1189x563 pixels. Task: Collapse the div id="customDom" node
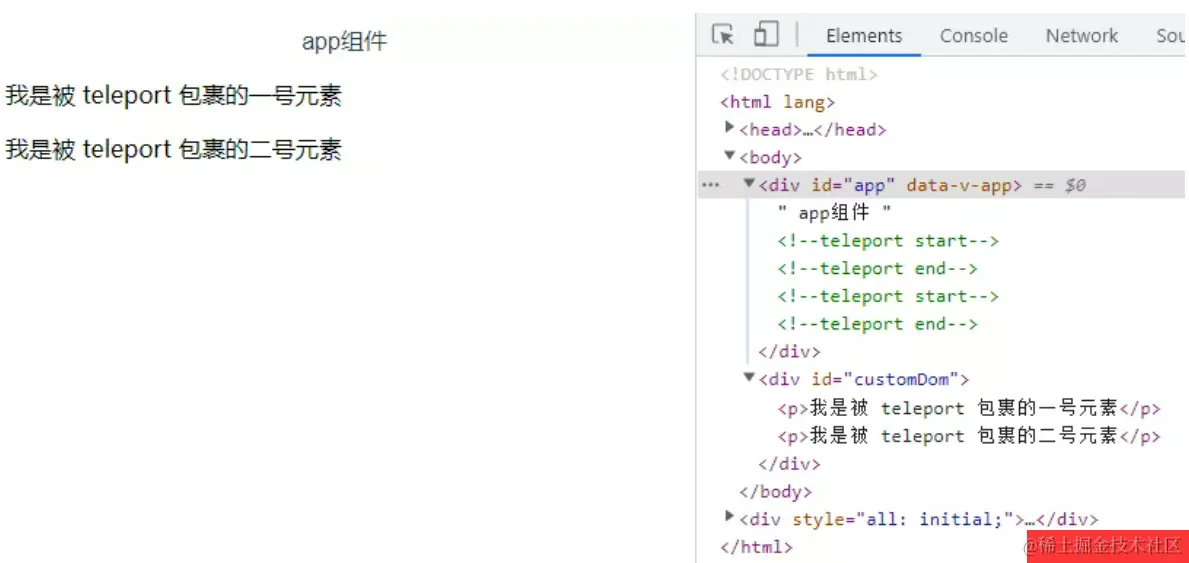pyautogui.click(x=749, y=377)
